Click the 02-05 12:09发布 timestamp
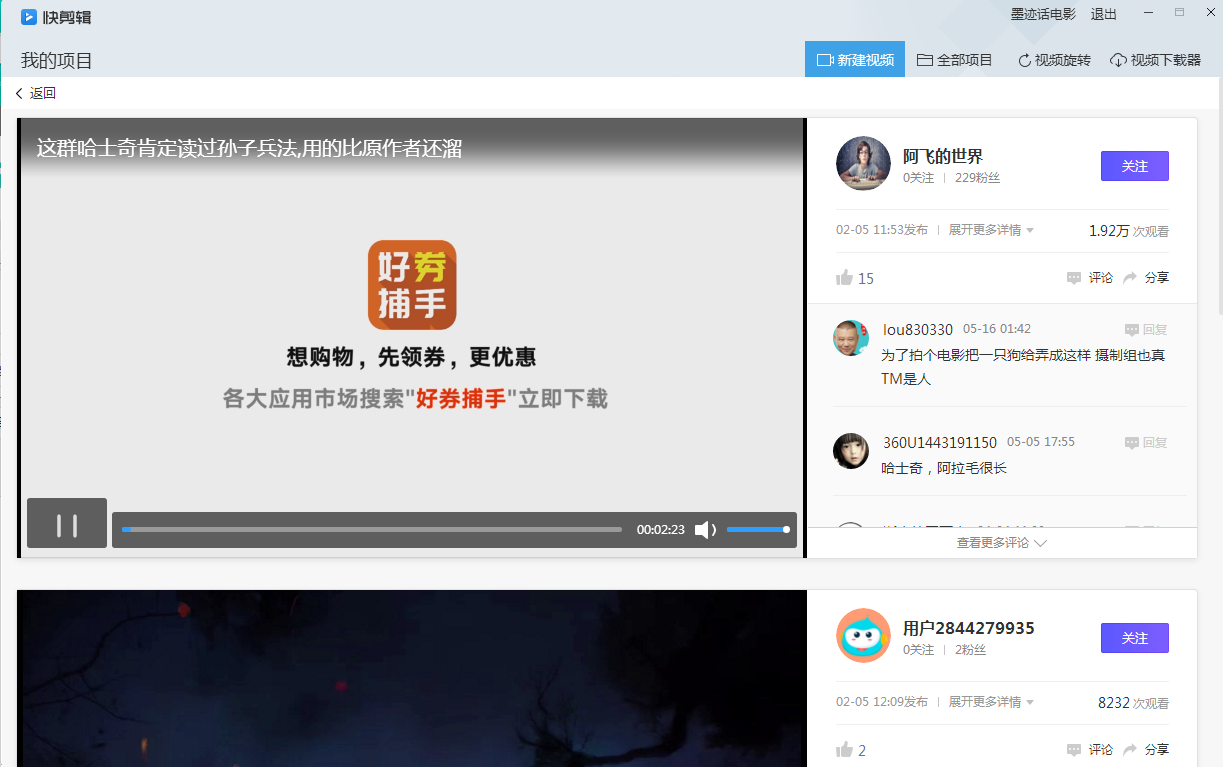Viewport: 1223px width, 767px height. coord(882,702)
